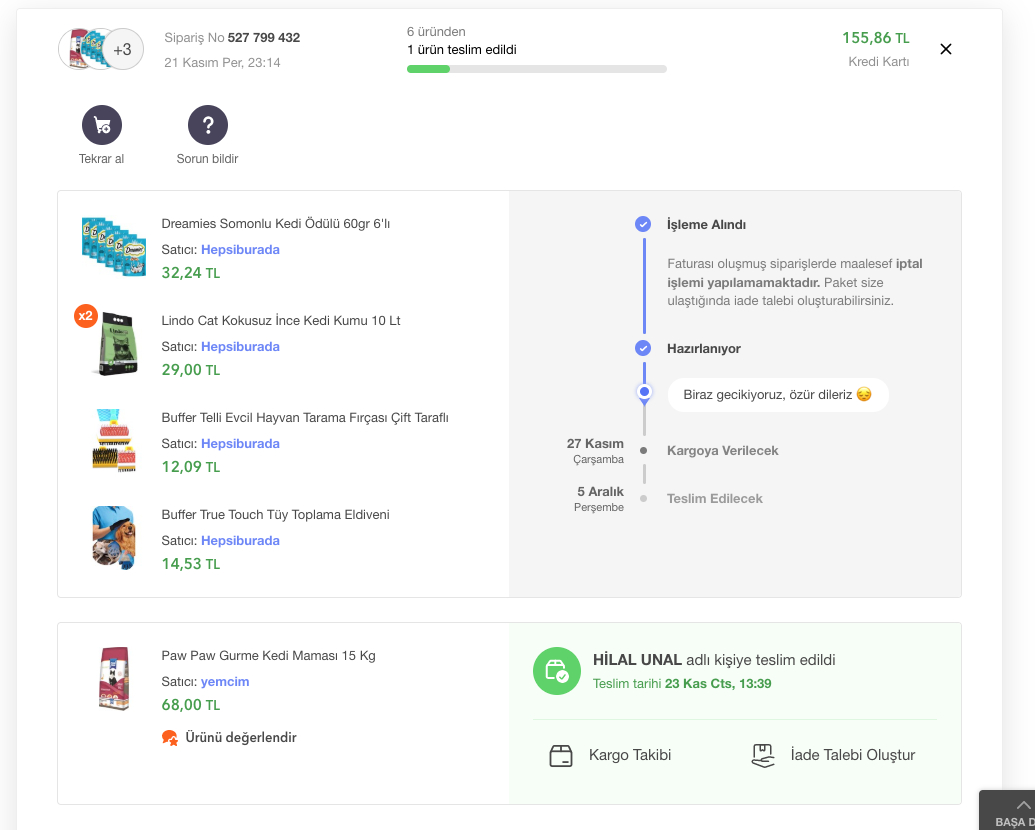
Task: Create return request via İade Talebi Oluştur
Action: pos(853,755)
